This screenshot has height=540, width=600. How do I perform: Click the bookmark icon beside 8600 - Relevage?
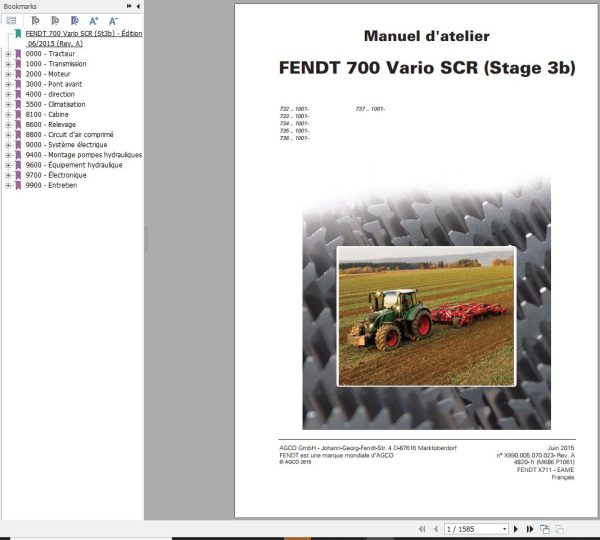pyautogui.click(x=18, y=125)
